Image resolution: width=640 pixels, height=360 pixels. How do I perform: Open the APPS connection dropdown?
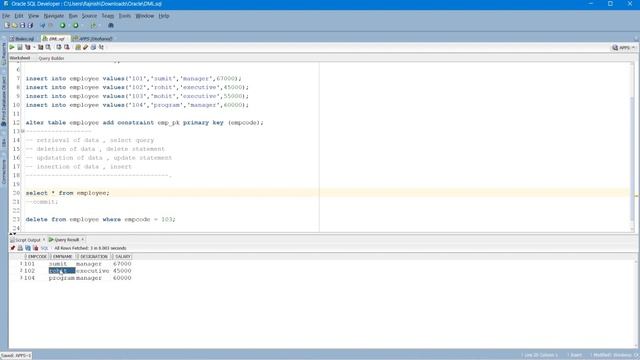click(x=623, y=48)
